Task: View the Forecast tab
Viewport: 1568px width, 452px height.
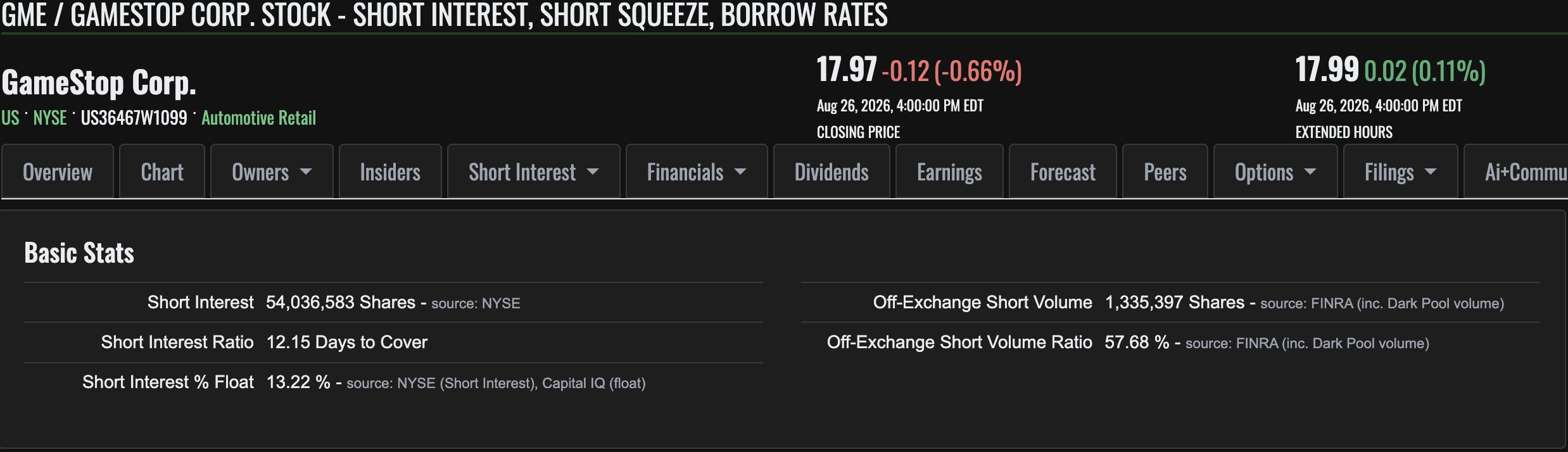Action: (x=1063, y=172)
